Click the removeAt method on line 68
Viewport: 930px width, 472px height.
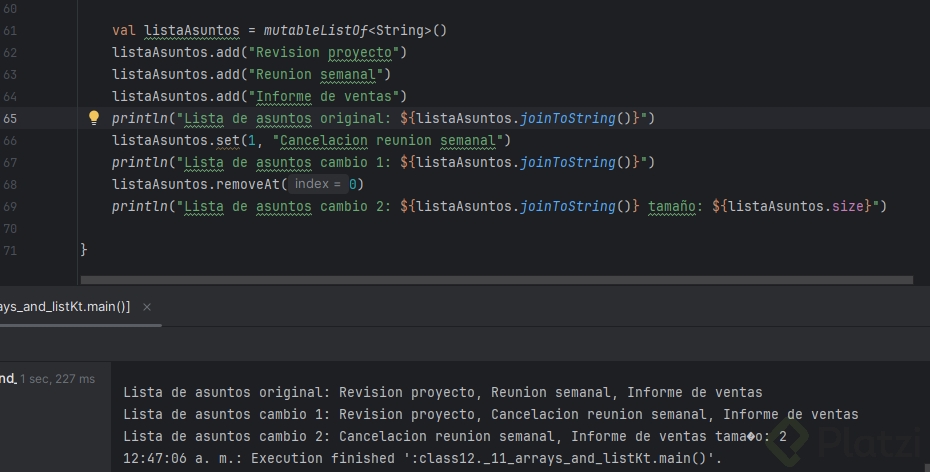[x=244, y=184]
